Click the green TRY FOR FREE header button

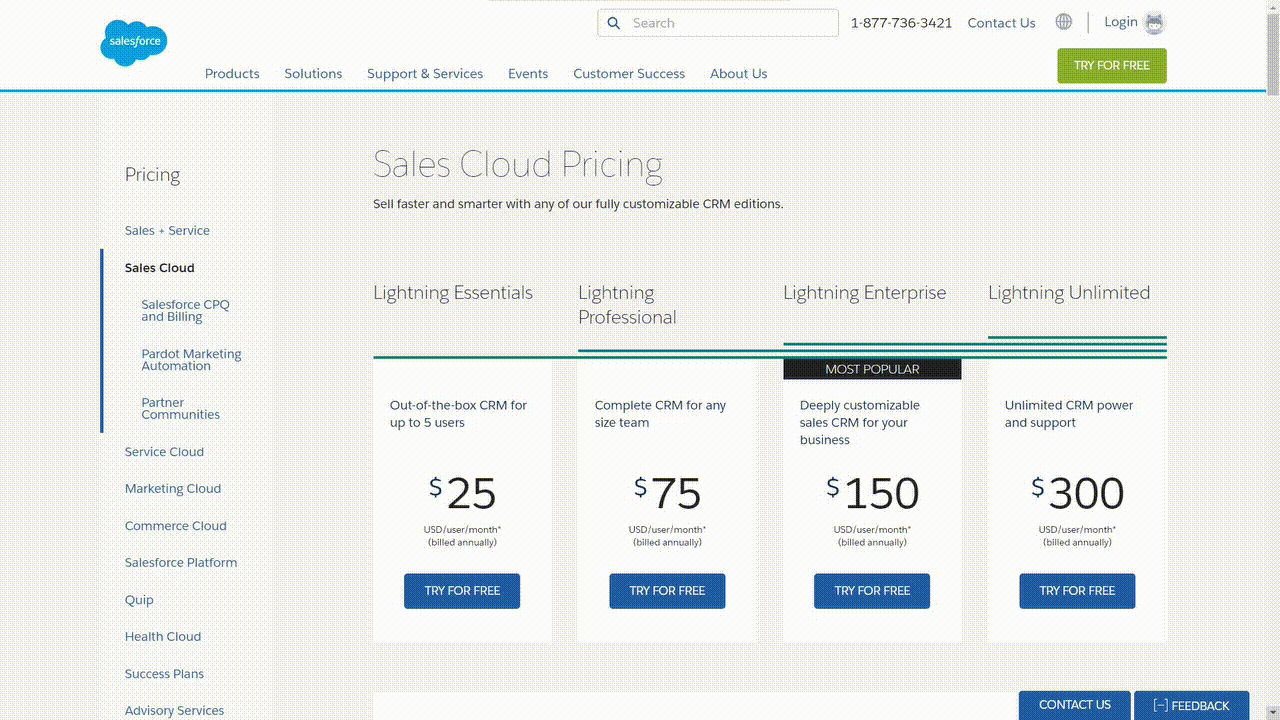(1112, 66)
